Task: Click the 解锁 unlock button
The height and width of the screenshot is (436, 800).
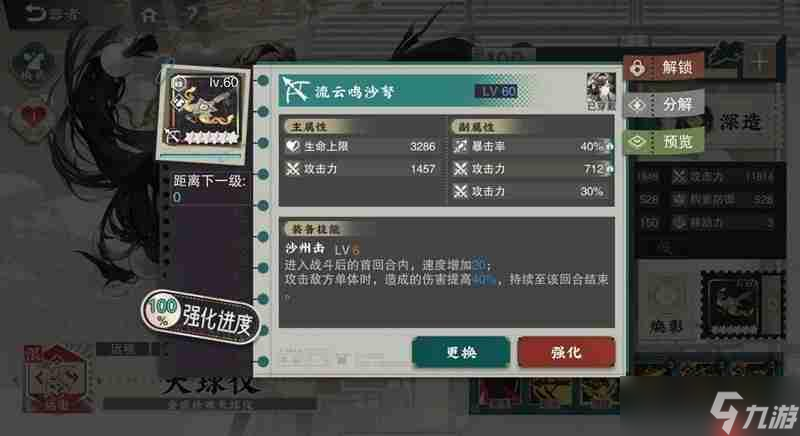Action: tap(664, 67)
